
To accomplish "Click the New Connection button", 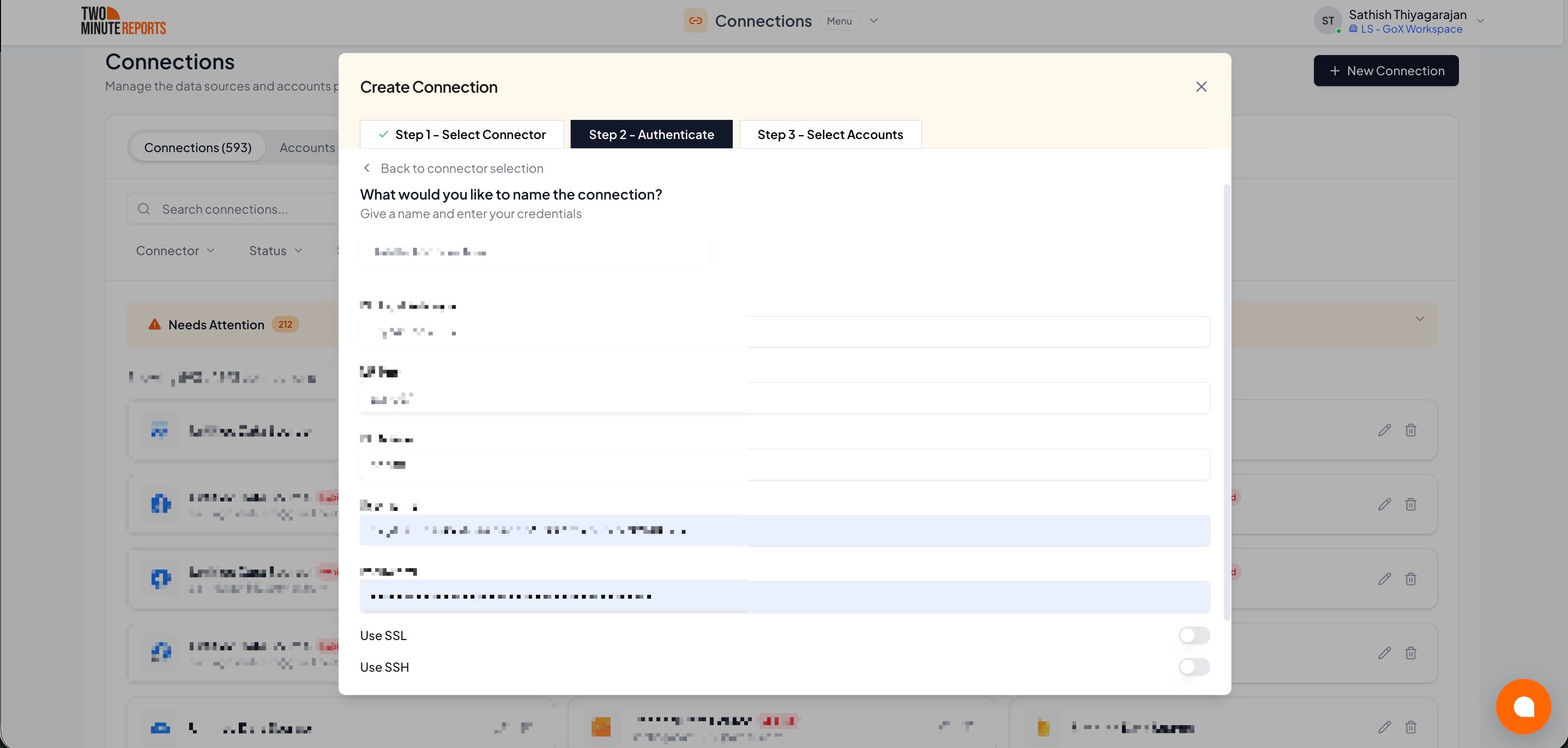I will [x=1385, y=70].
